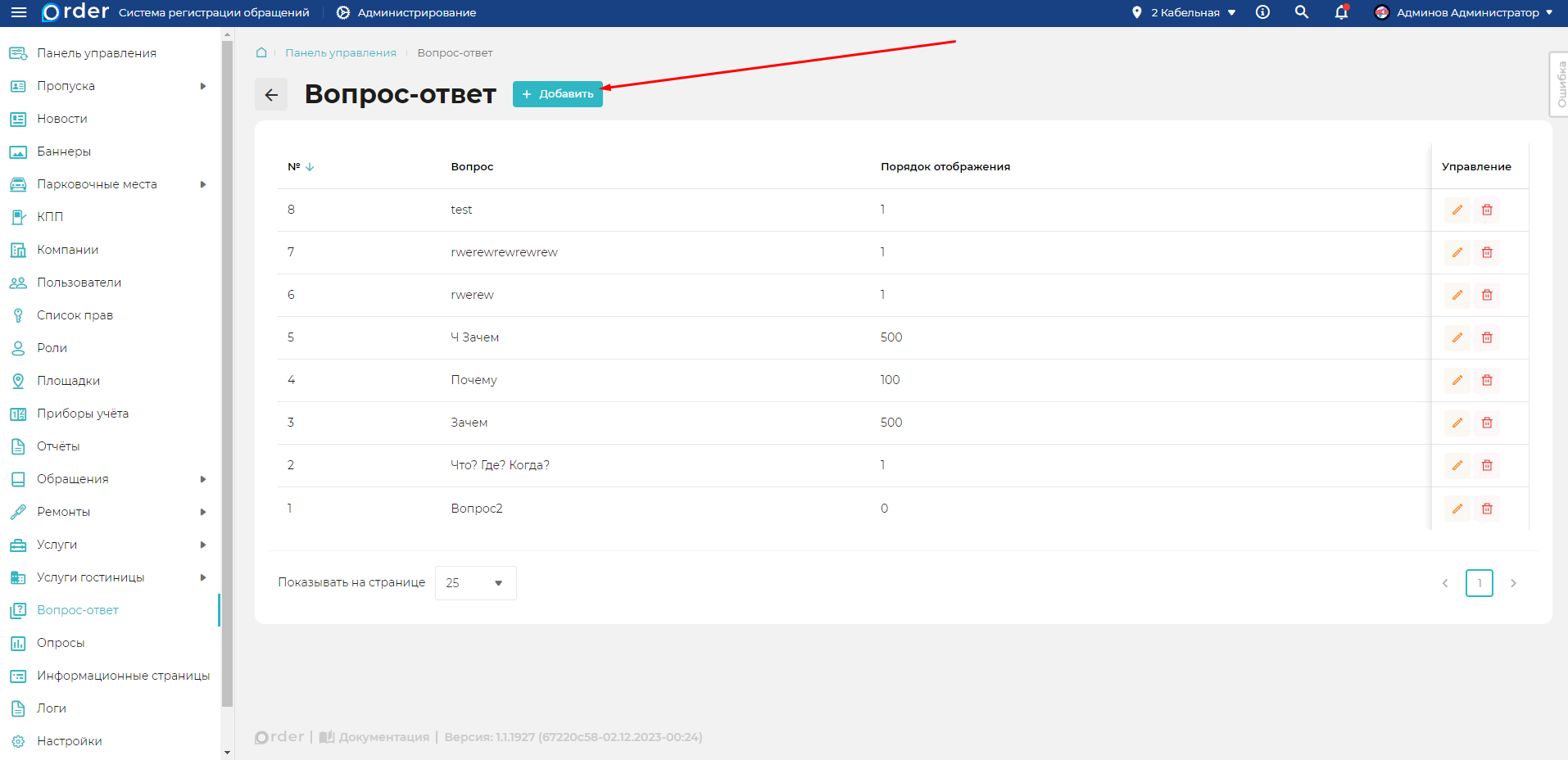Click the hamburger menu icon
This screenshot has width=1568, height=760.
[18, 12]
